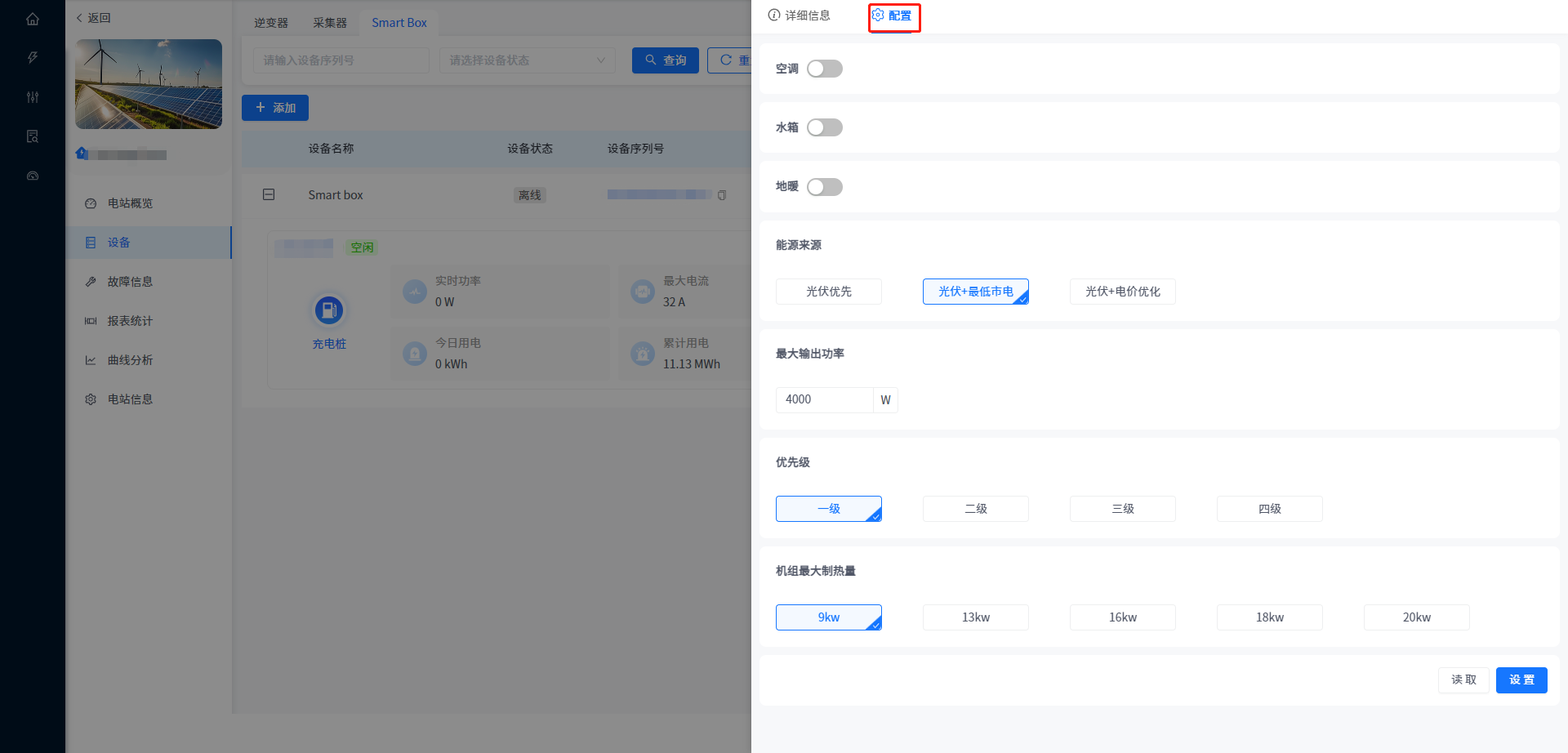
Task: Turn on the 地暖 floor heating switch
Action: (824, 187)
